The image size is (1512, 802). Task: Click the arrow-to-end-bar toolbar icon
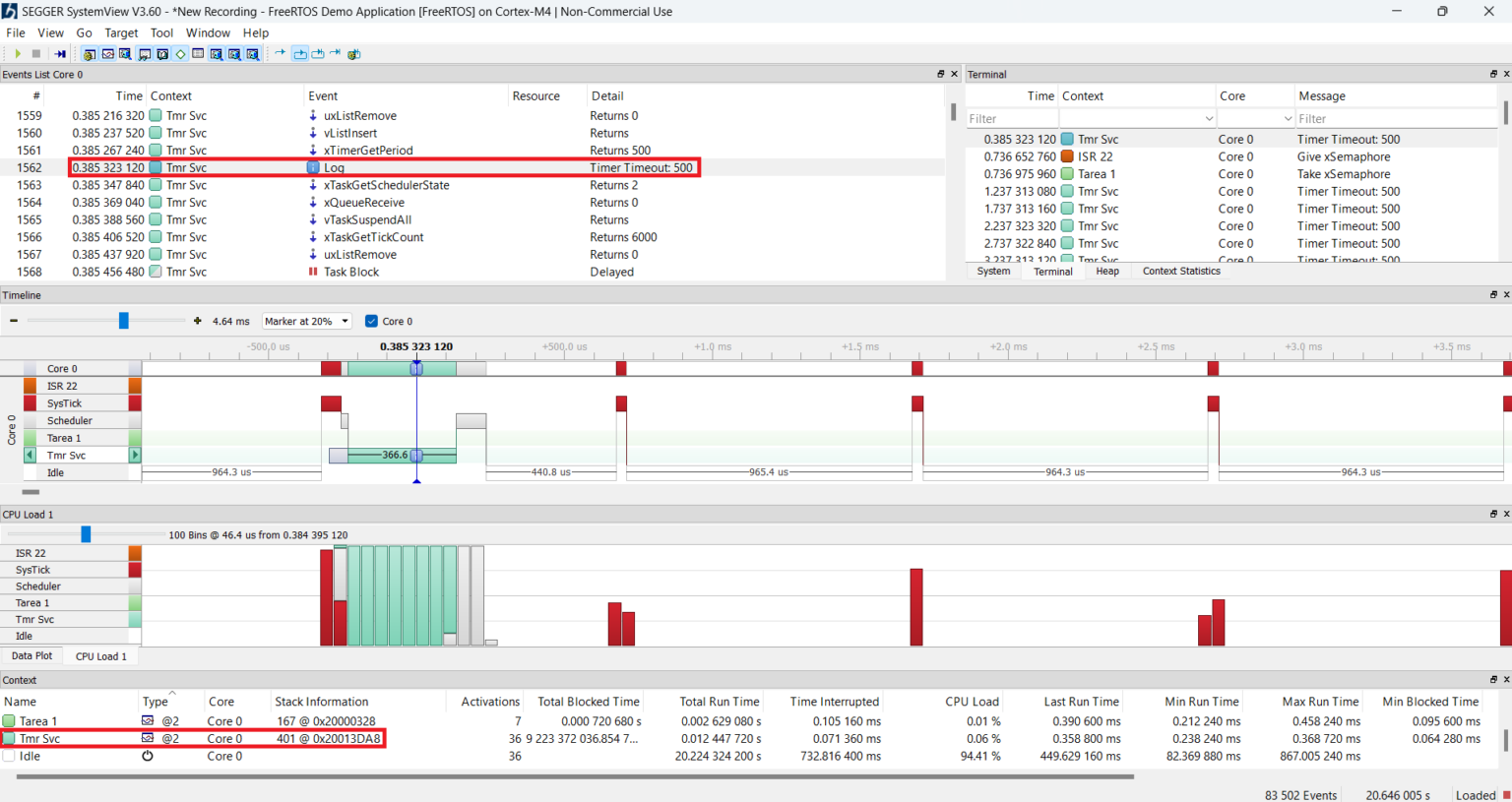[x=336, y=53]
